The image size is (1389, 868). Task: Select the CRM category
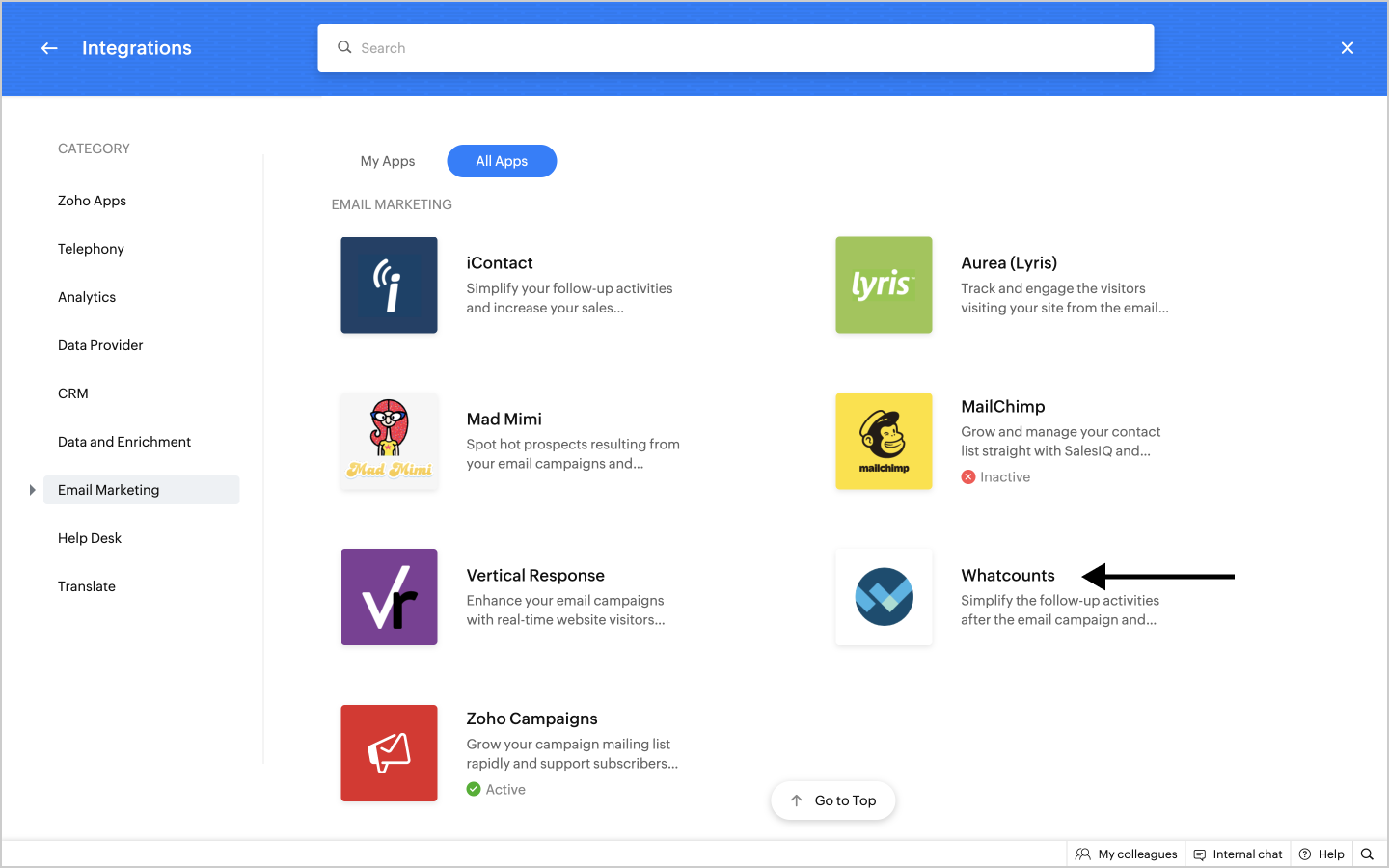[73, 393]
